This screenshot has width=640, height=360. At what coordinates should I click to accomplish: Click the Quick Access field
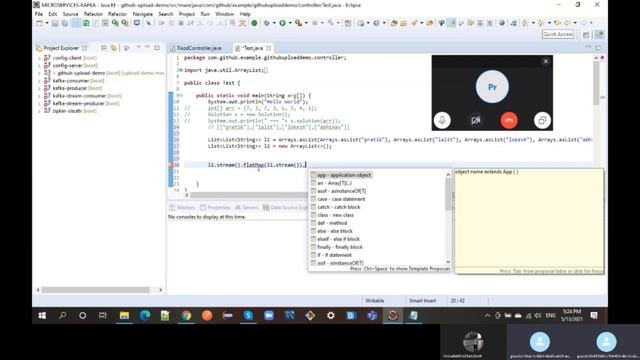(x=558, y=34)
